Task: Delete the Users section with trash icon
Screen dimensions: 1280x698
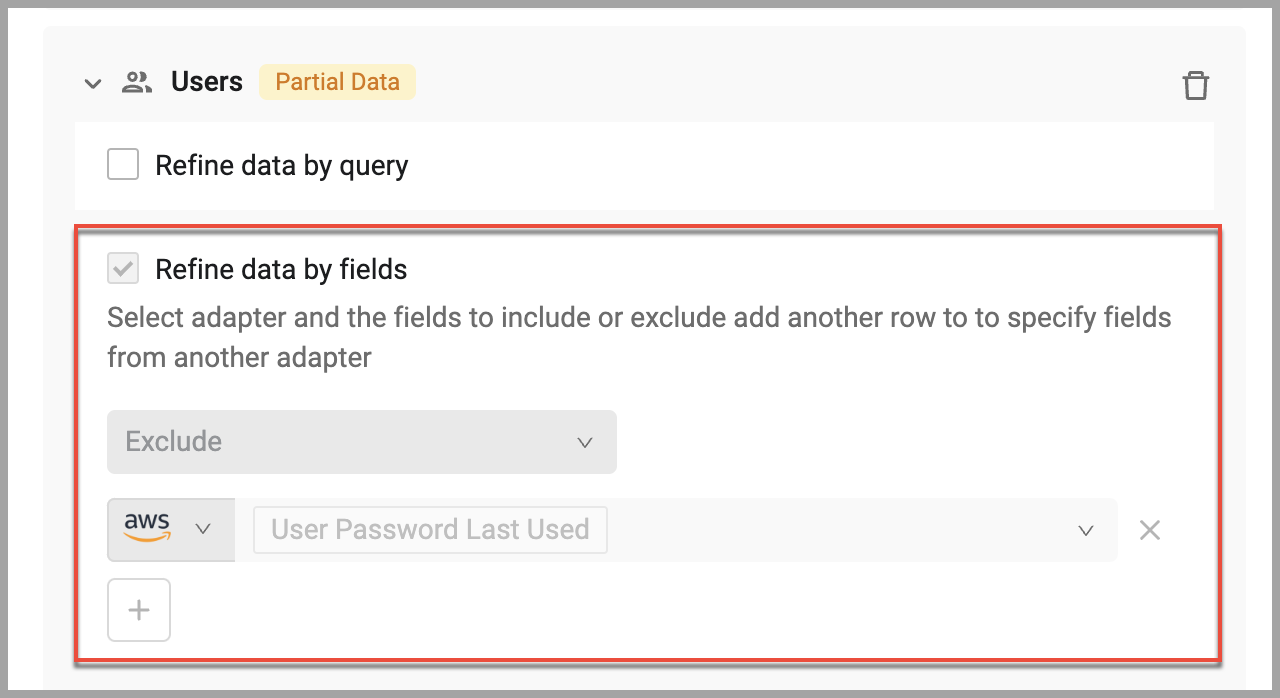Action: 1196,85
